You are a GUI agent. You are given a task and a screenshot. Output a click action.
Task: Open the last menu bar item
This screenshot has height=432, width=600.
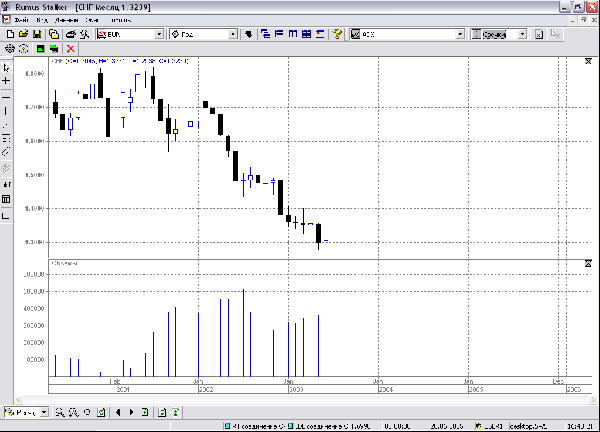[121, 20]
